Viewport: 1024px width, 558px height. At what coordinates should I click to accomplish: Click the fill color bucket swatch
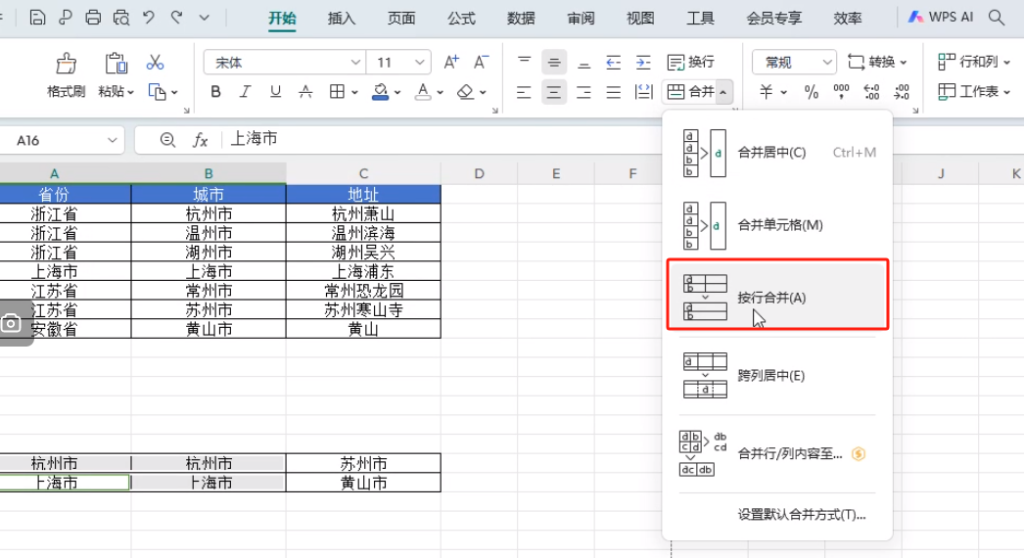click(x=380, y=92)
